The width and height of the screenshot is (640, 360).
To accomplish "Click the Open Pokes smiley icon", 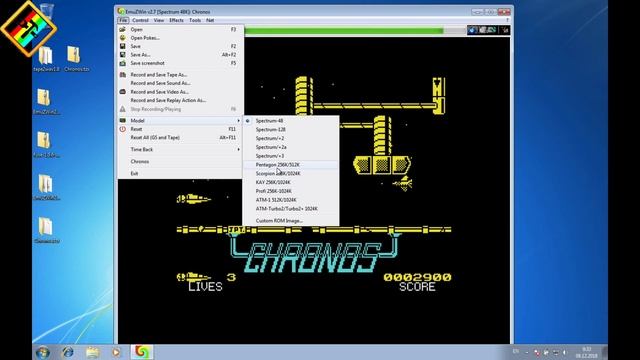I will click(x=122, y=38).
